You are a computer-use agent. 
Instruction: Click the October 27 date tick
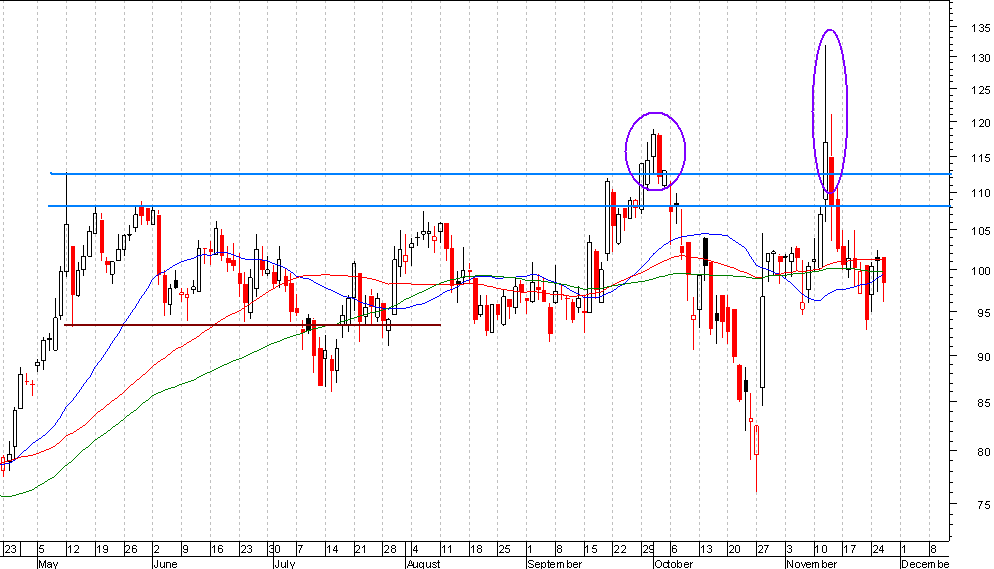(763, 549)
